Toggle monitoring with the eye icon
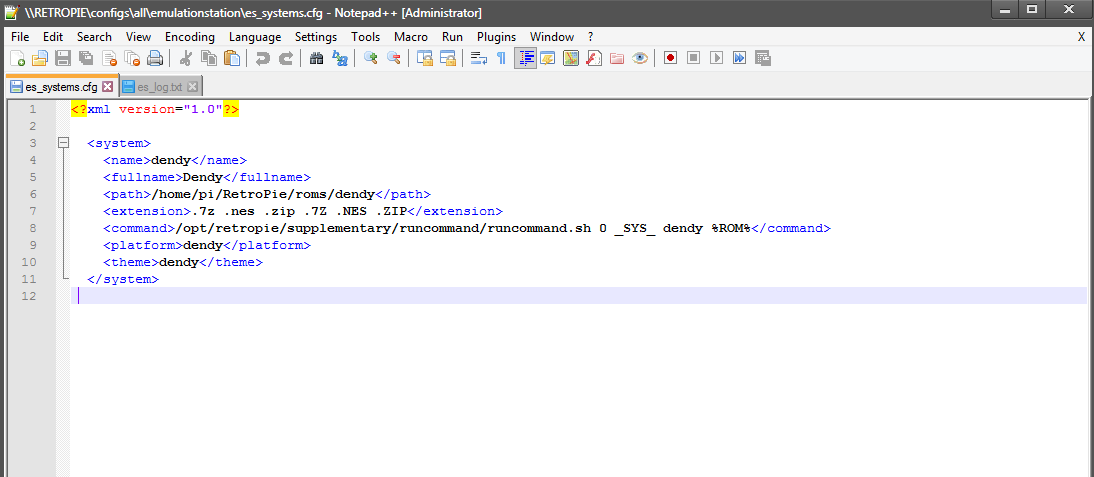The width and height of the screenshot is (1094, 477). (640, 59)
